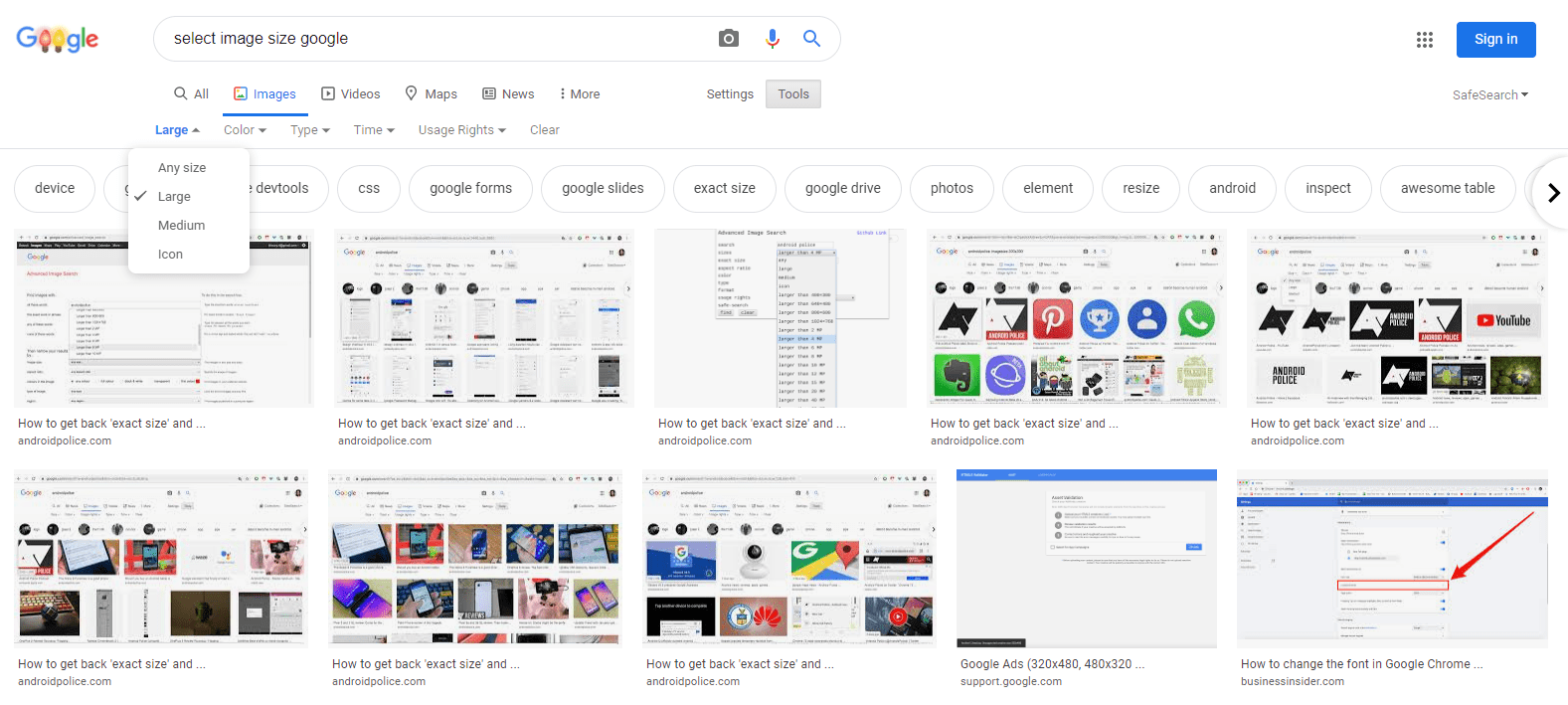Collapse the Large size filter dropdown
1568x705 pixels.
click(177, 129)
